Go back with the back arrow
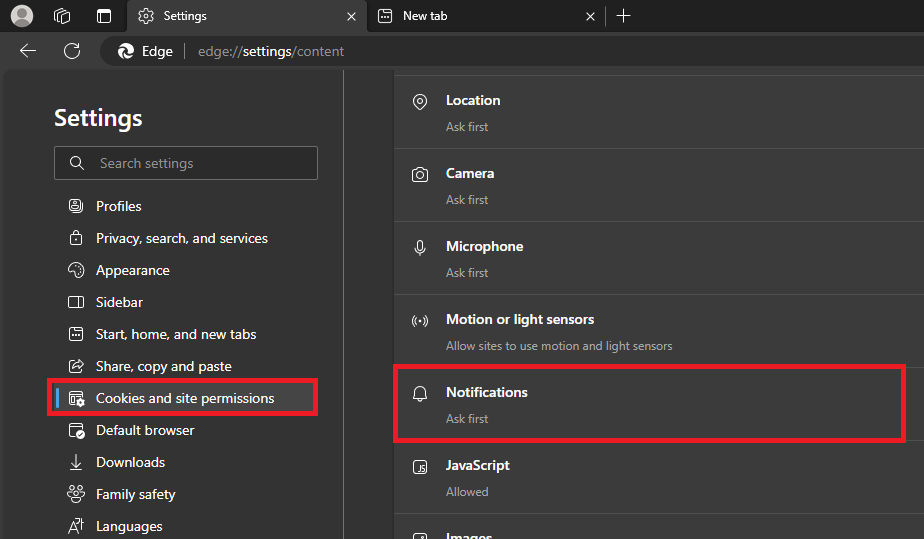This screenshot has width=924, height=539. [x=28, y=51]
